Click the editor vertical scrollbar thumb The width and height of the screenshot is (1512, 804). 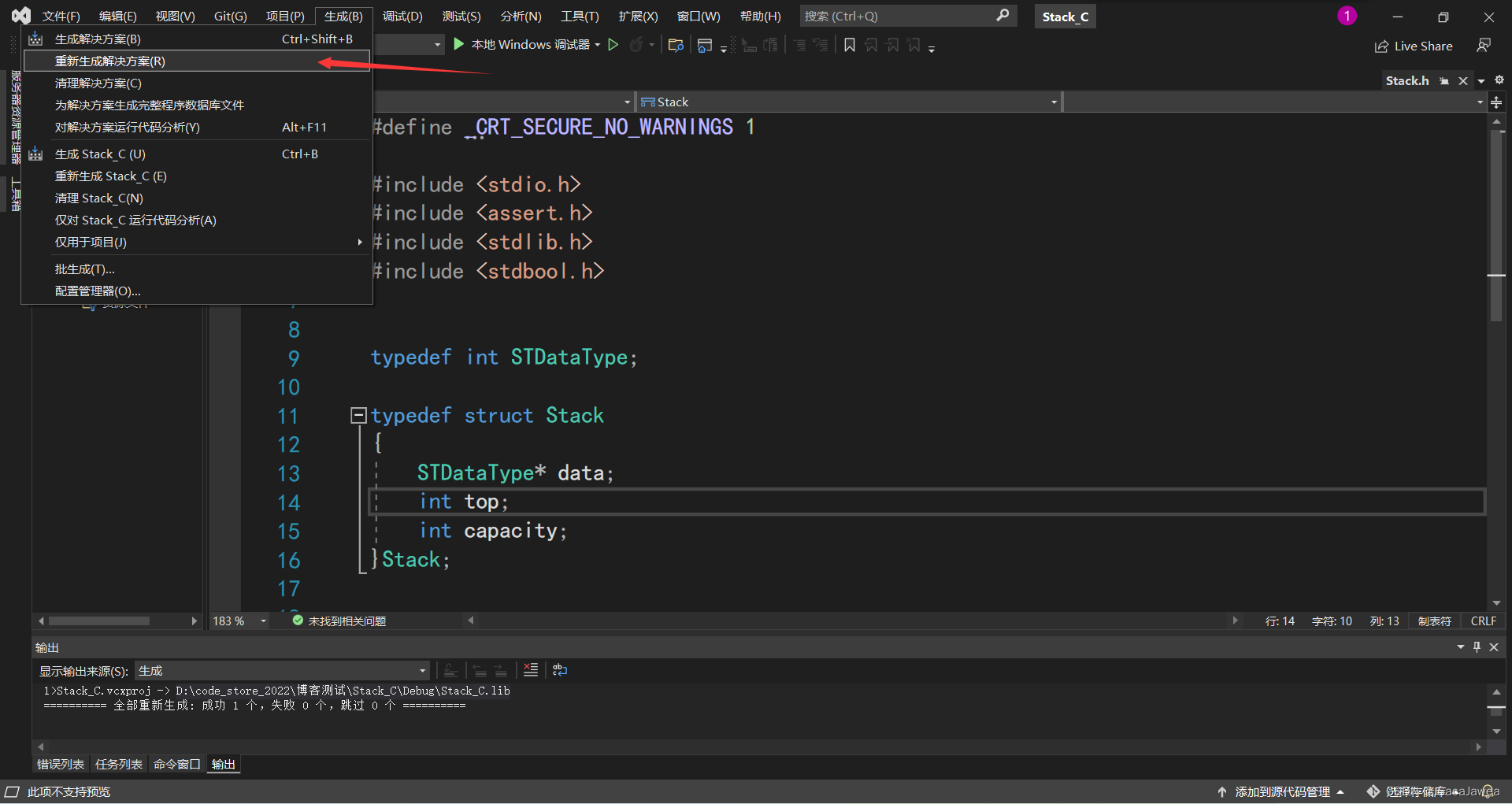[1496, 224]
